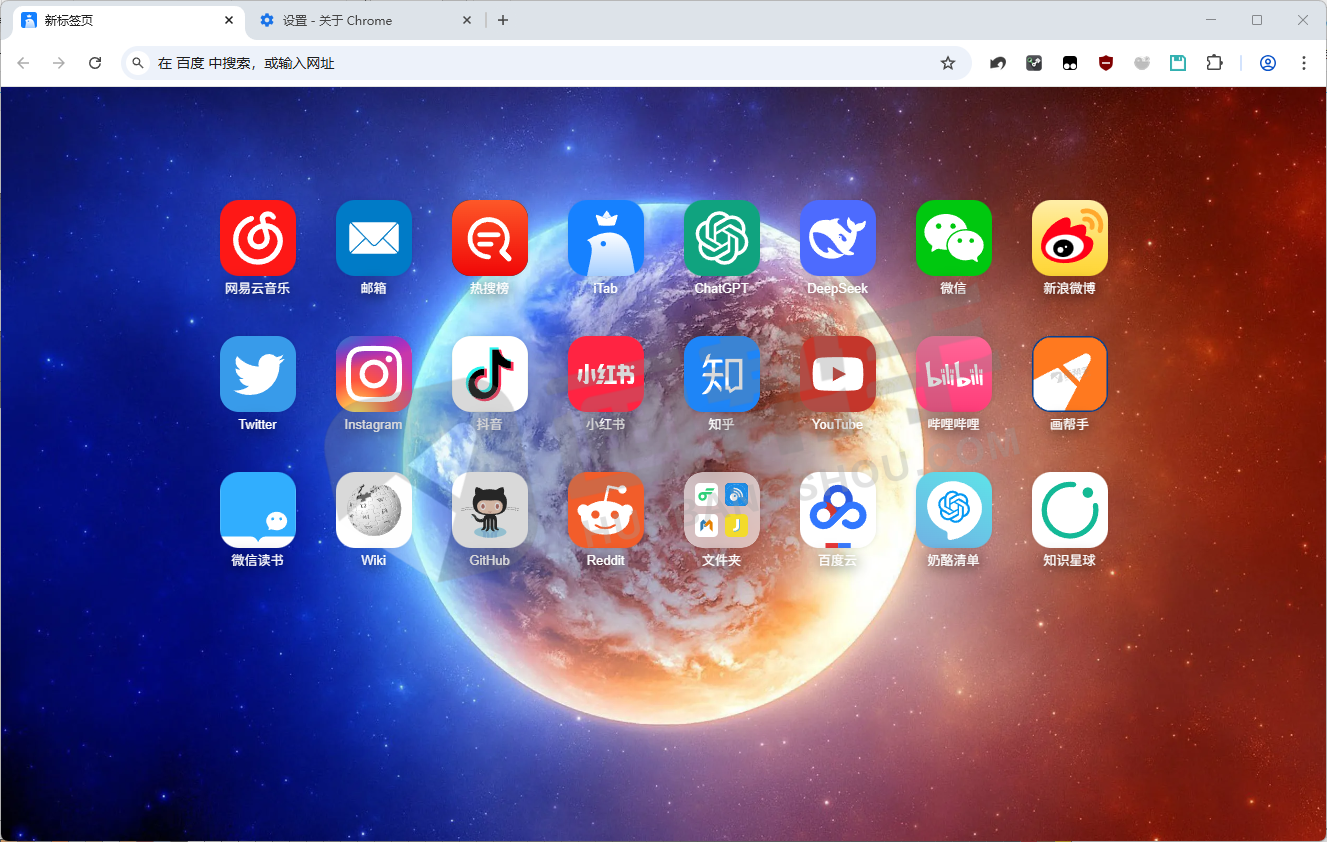The width and height of the screenshot is (1327, 842).
Task: Click the GitHub shortcut icon
Action: point(490,510)
